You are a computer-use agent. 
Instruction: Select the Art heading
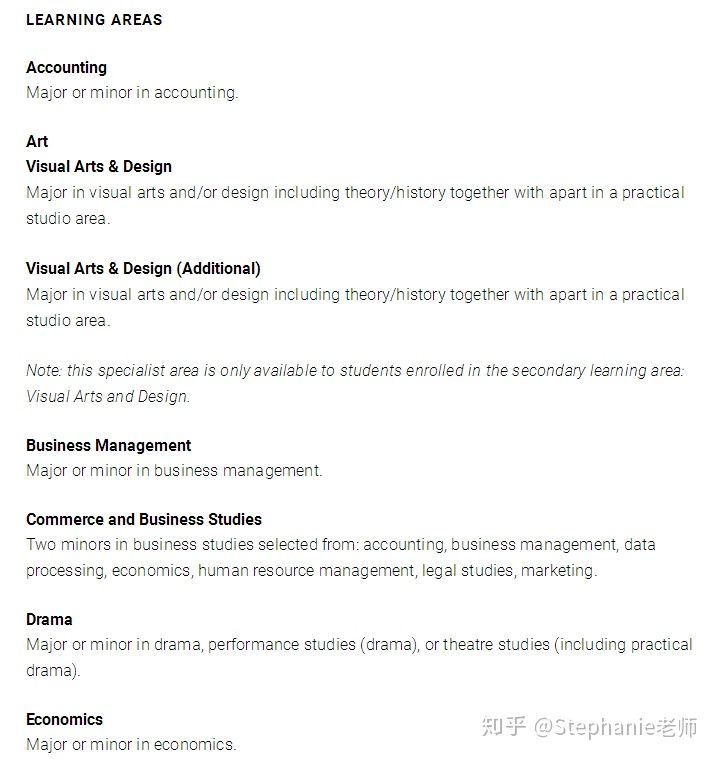[37, 141]
